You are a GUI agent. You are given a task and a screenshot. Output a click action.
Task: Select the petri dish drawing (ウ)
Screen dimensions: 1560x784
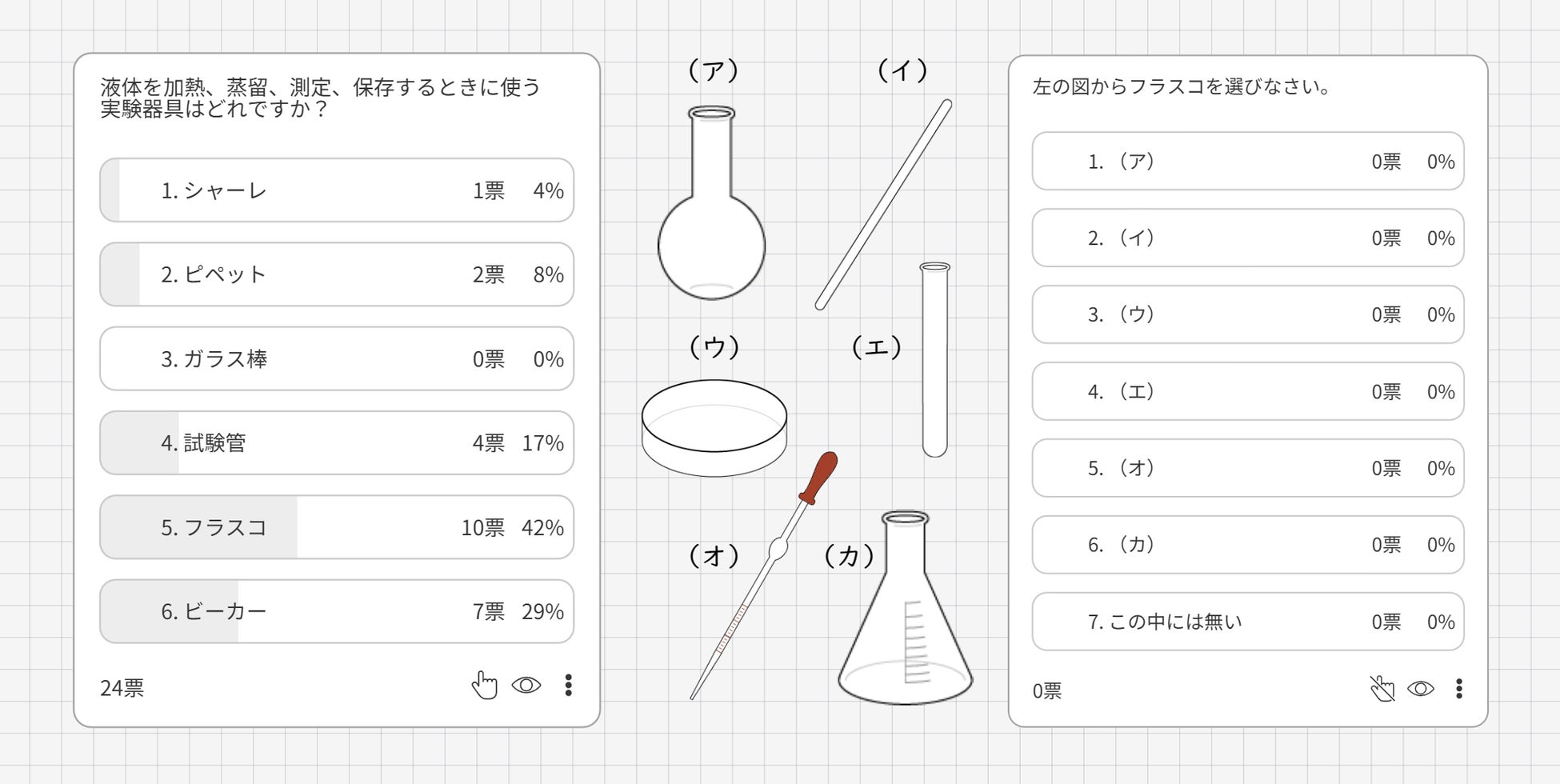(714, 428)
